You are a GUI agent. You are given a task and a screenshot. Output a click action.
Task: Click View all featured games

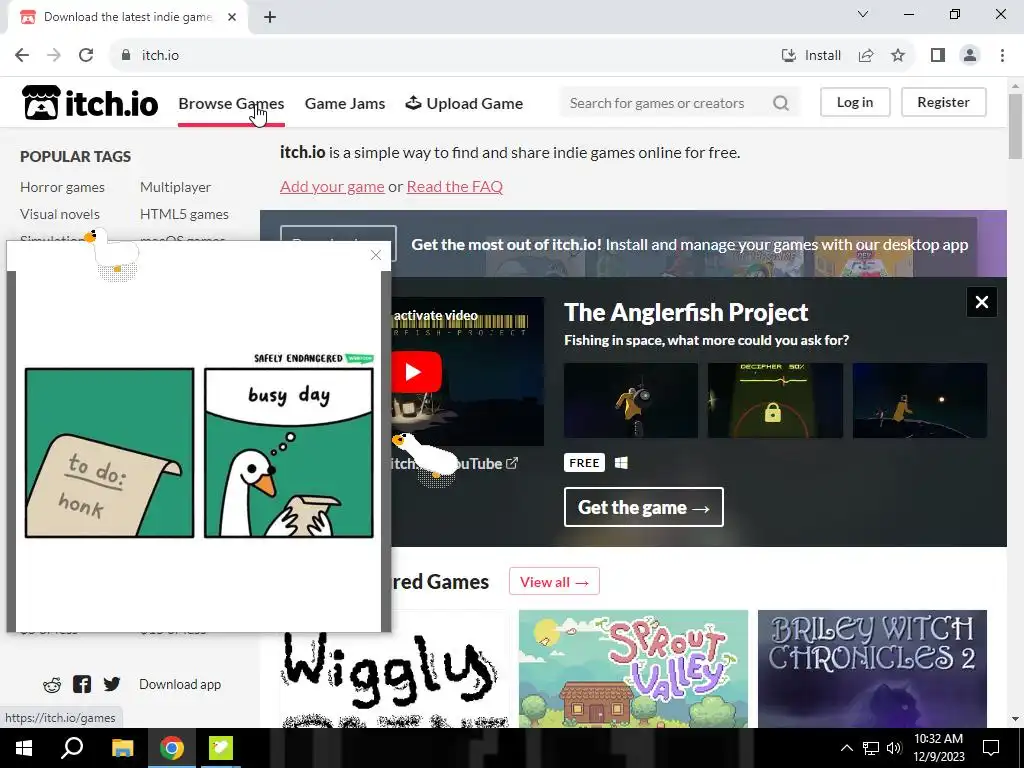tap(554, 581)
